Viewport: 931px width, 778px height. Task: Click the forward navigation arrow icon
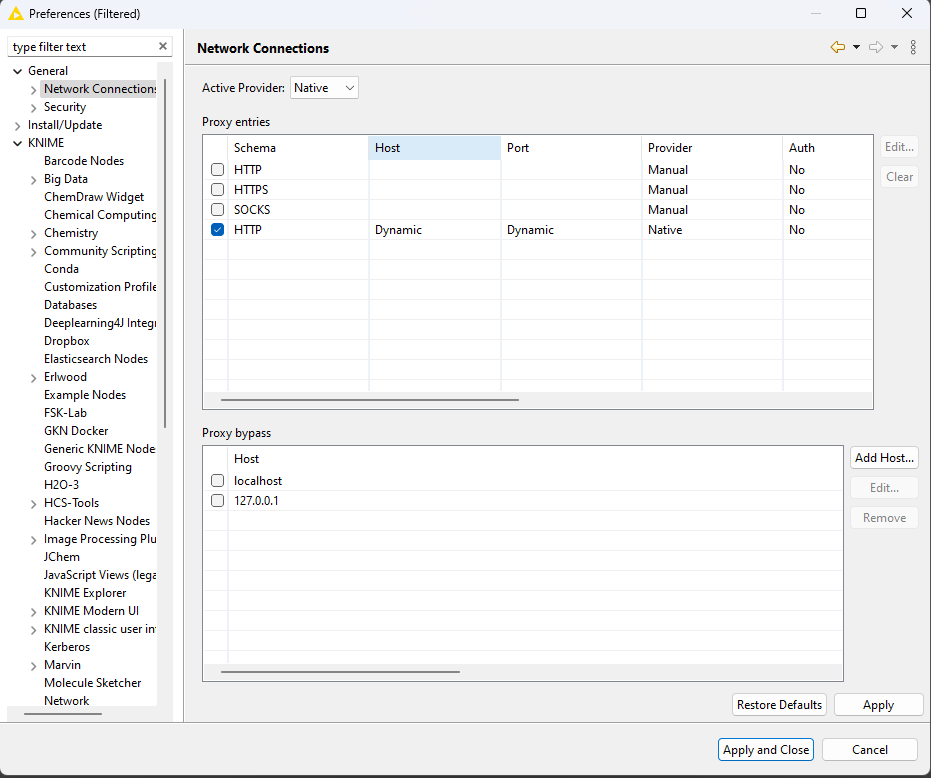[875, 48]
